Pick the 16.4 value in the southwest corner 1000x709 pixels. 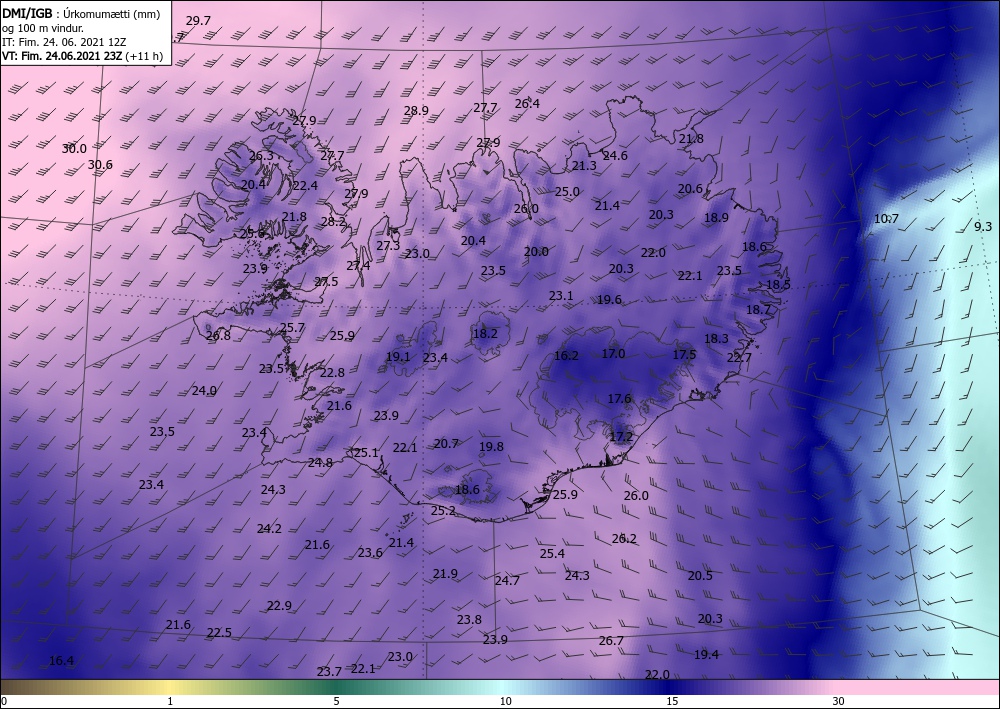coord(61,661)
